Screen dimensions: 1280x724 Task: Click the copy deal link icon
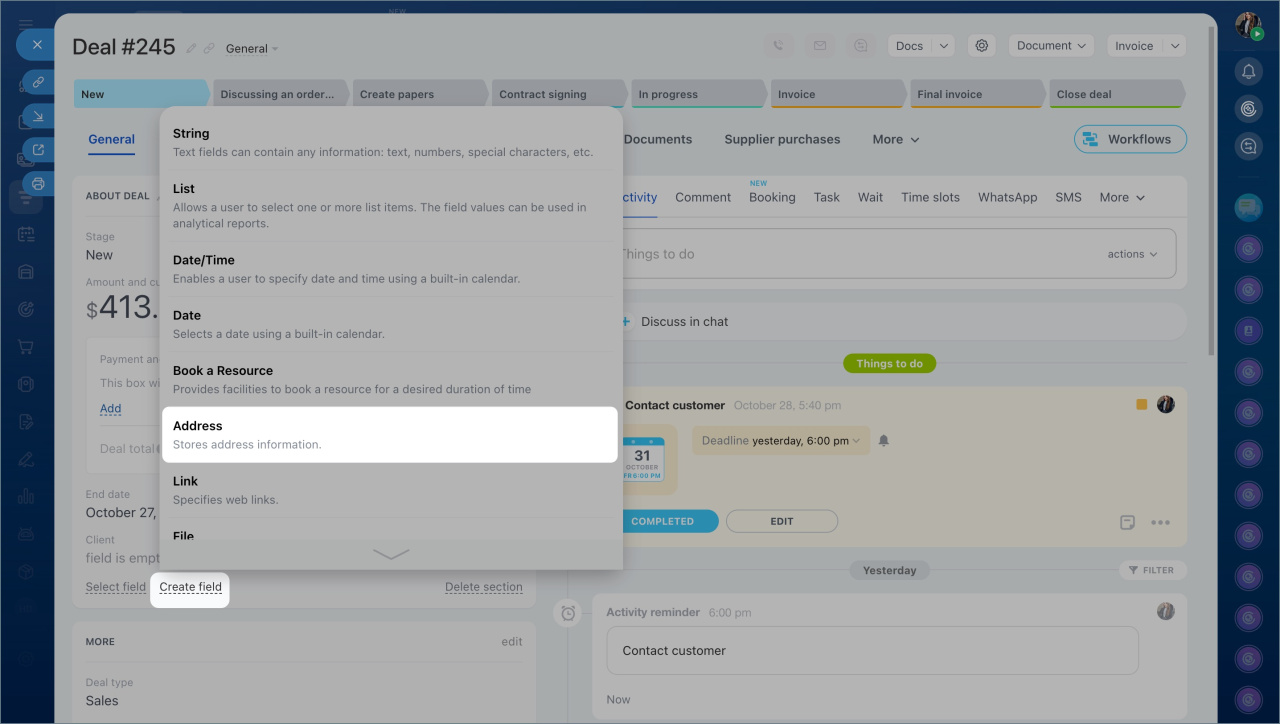click(x=209, y=48)
